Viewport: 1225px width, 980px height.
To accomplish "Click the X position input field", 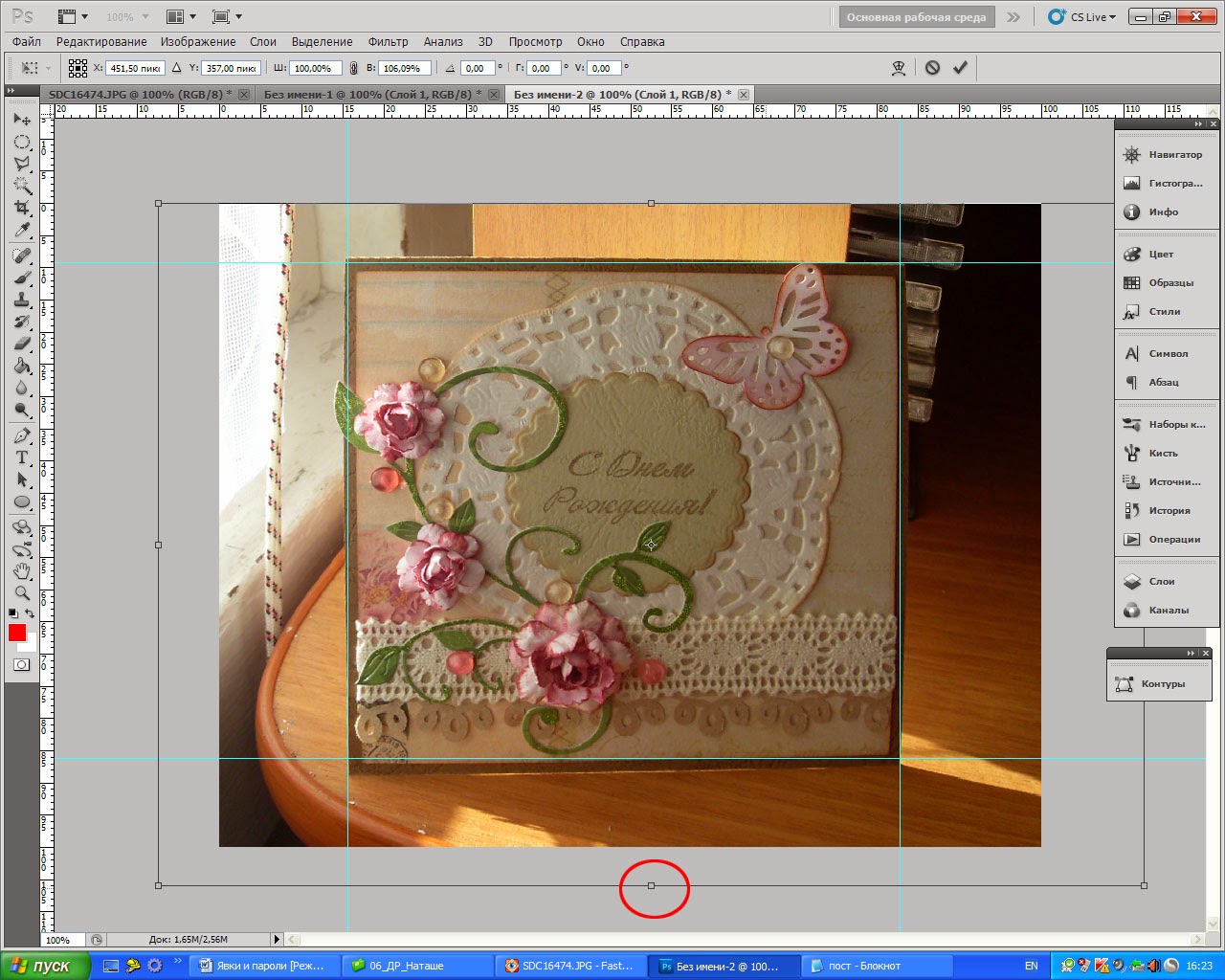I will (136, 68).
